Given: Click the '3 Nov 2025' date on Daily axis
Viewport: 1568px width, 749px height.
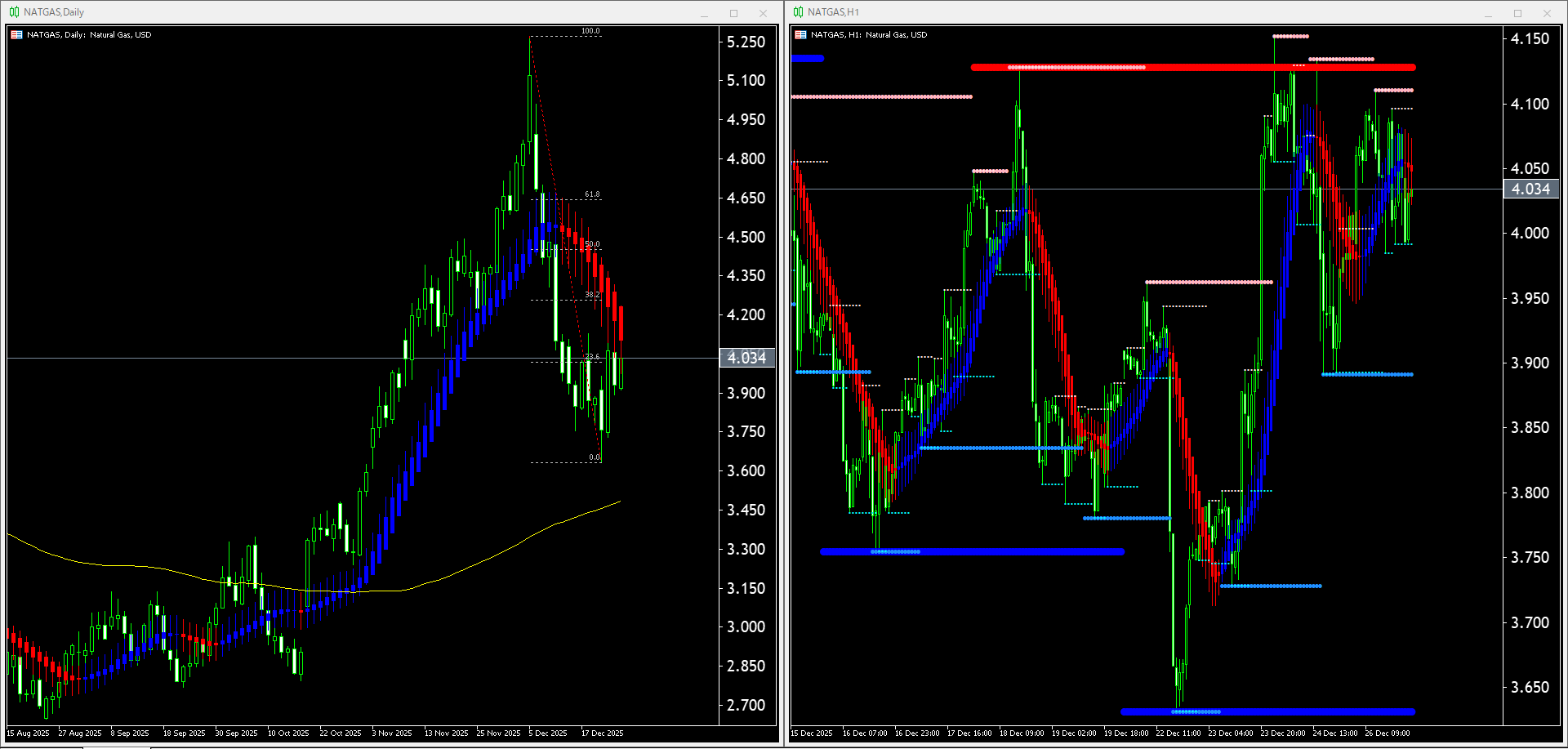Looking at the screenshot, I should [392, 733].
